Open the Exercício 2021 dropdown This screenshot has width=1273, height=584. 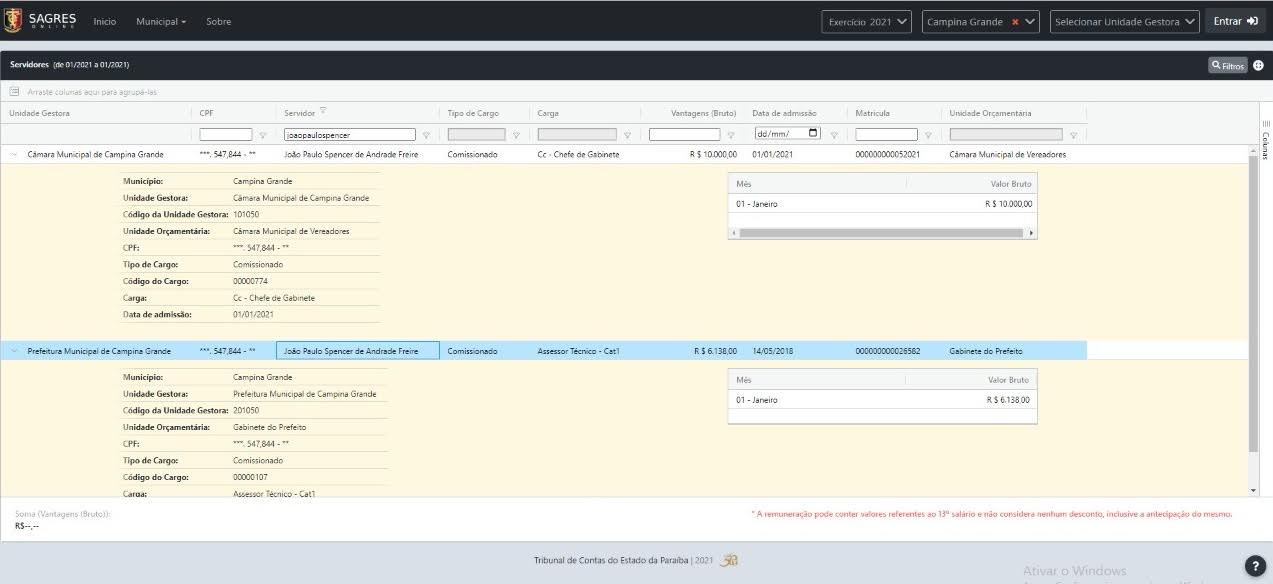coord(866,22)
